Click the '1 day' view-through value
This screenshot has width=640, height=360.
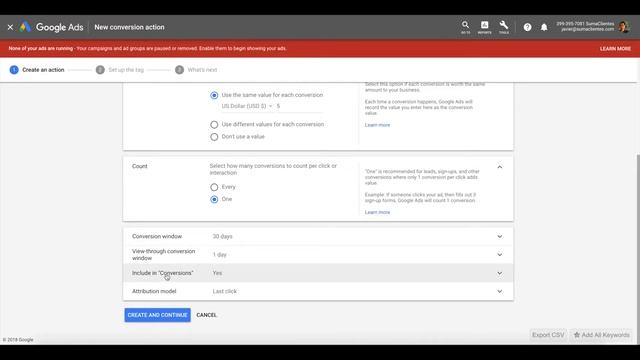coord(220,255)
